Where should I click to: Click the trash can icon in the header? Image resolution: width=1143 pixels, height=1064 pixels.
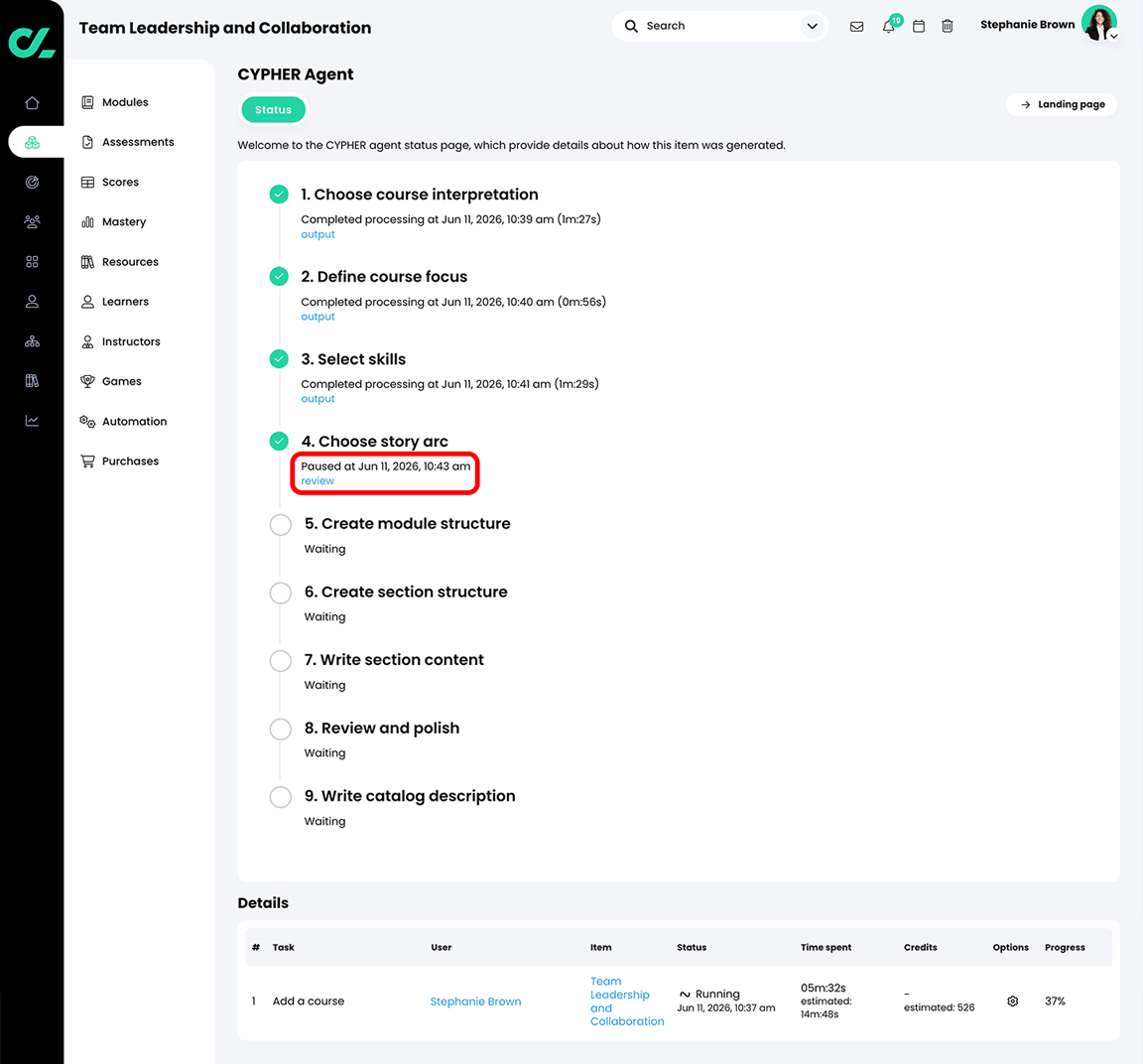[x=947, y=26]
